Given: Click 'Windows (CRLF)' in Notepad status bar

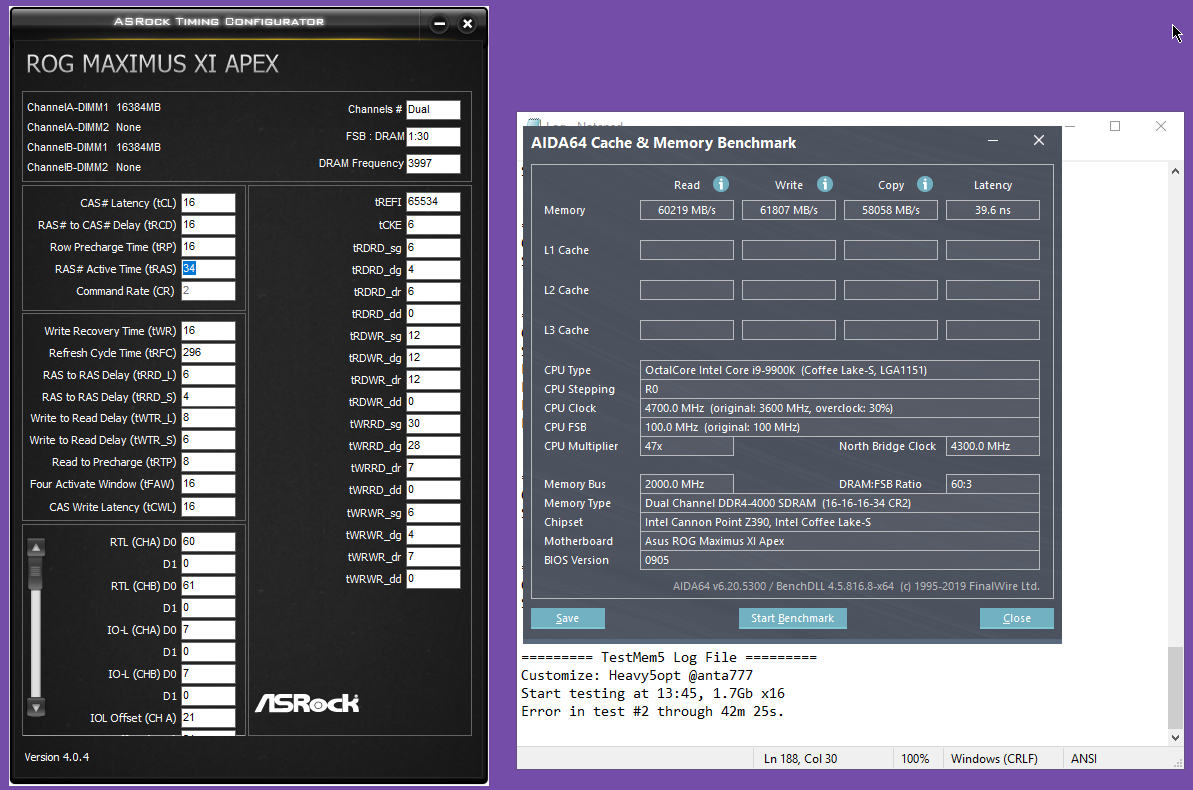Looking at the screenshot, I should coord(994,759).
